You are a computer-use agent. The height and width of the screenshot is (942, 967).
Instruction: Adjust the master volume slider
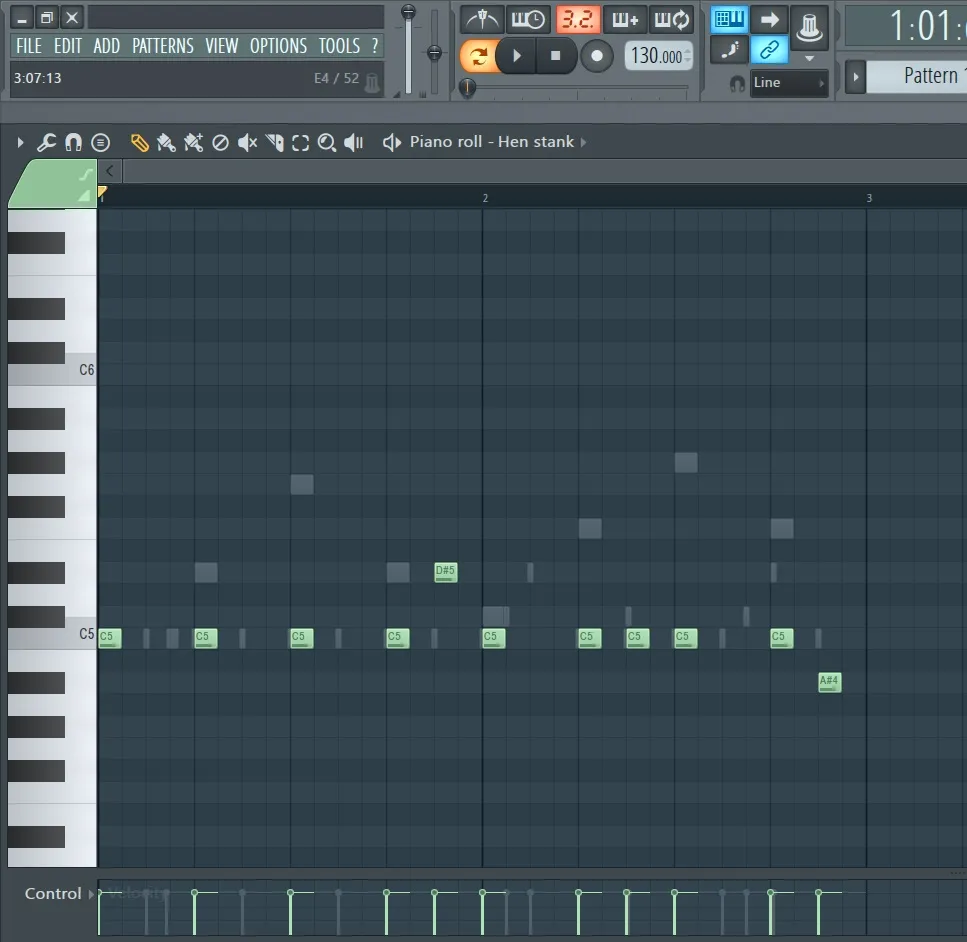click(x=408, y=12)
